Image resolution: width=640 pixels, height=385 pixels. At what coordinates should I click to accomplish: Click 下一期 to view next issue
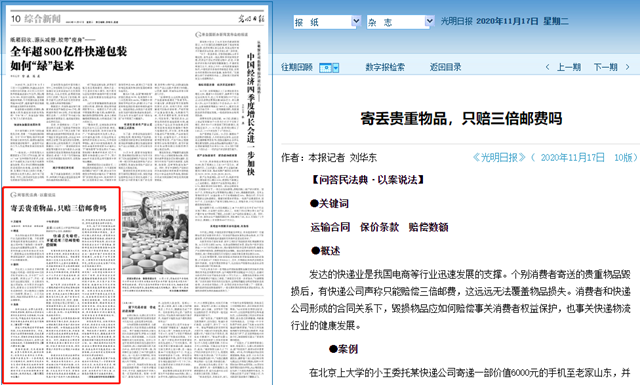point(605,67)
